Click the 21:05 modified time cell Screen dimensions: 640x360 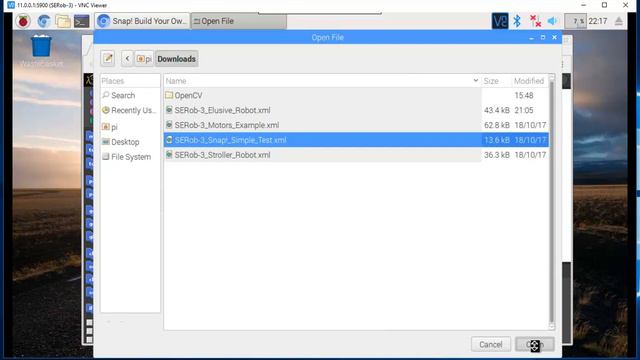tap(524, 110)
